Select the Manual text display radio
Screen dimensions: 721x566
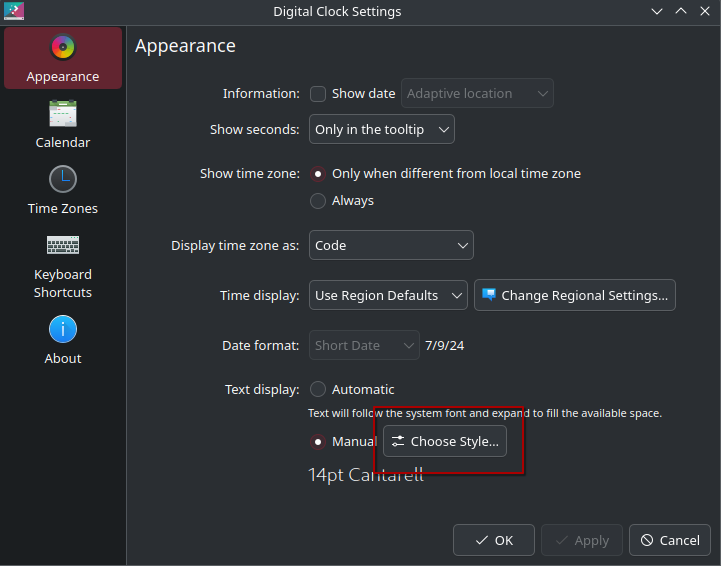[318, 442]
